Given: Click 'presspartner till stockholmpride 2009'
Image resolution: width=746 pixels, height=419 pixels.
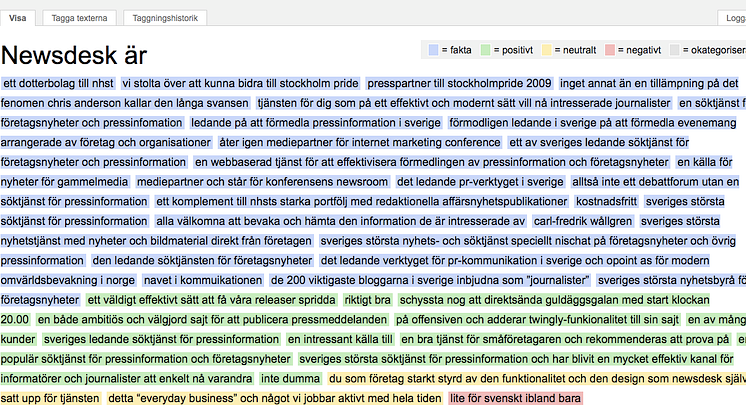Looking at the screenshot, I should click(x=459, y=83).
